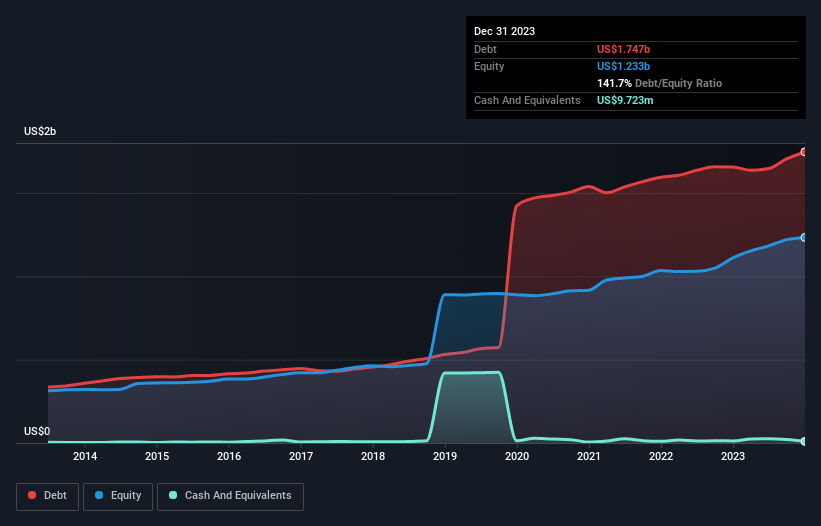Click the Equity label in tooltip
This screenshot has width=821, height=526.
(x=489, y=66)
